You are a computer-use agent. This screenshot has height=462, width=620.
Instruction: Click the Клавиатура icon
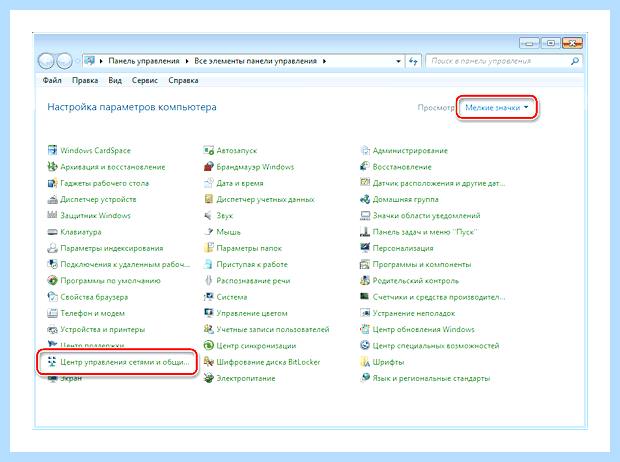(52, 232)
